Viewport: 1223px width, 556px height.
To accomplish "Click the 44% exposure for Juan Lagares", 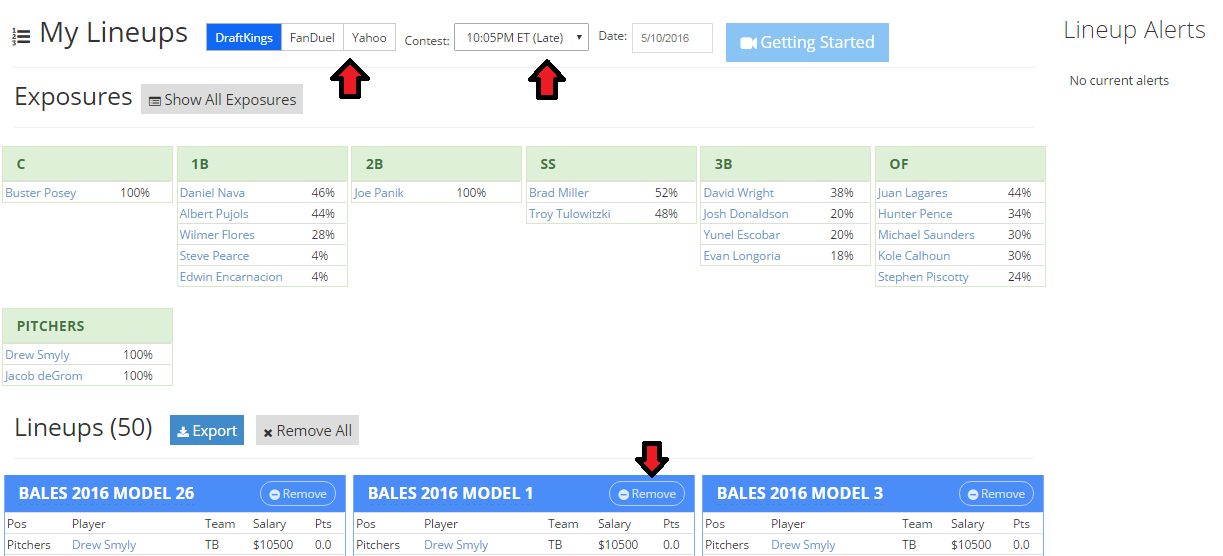I will 1019,193.
